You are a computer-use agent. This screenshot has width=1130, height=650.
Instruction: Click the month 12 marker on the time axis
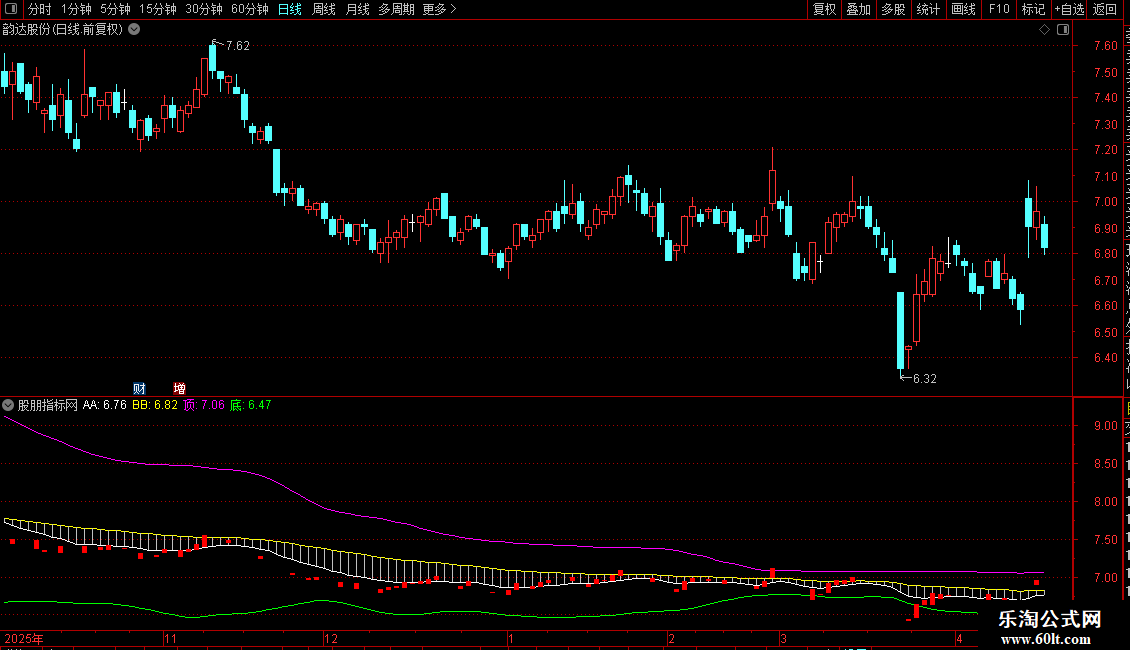pos(331,638)
